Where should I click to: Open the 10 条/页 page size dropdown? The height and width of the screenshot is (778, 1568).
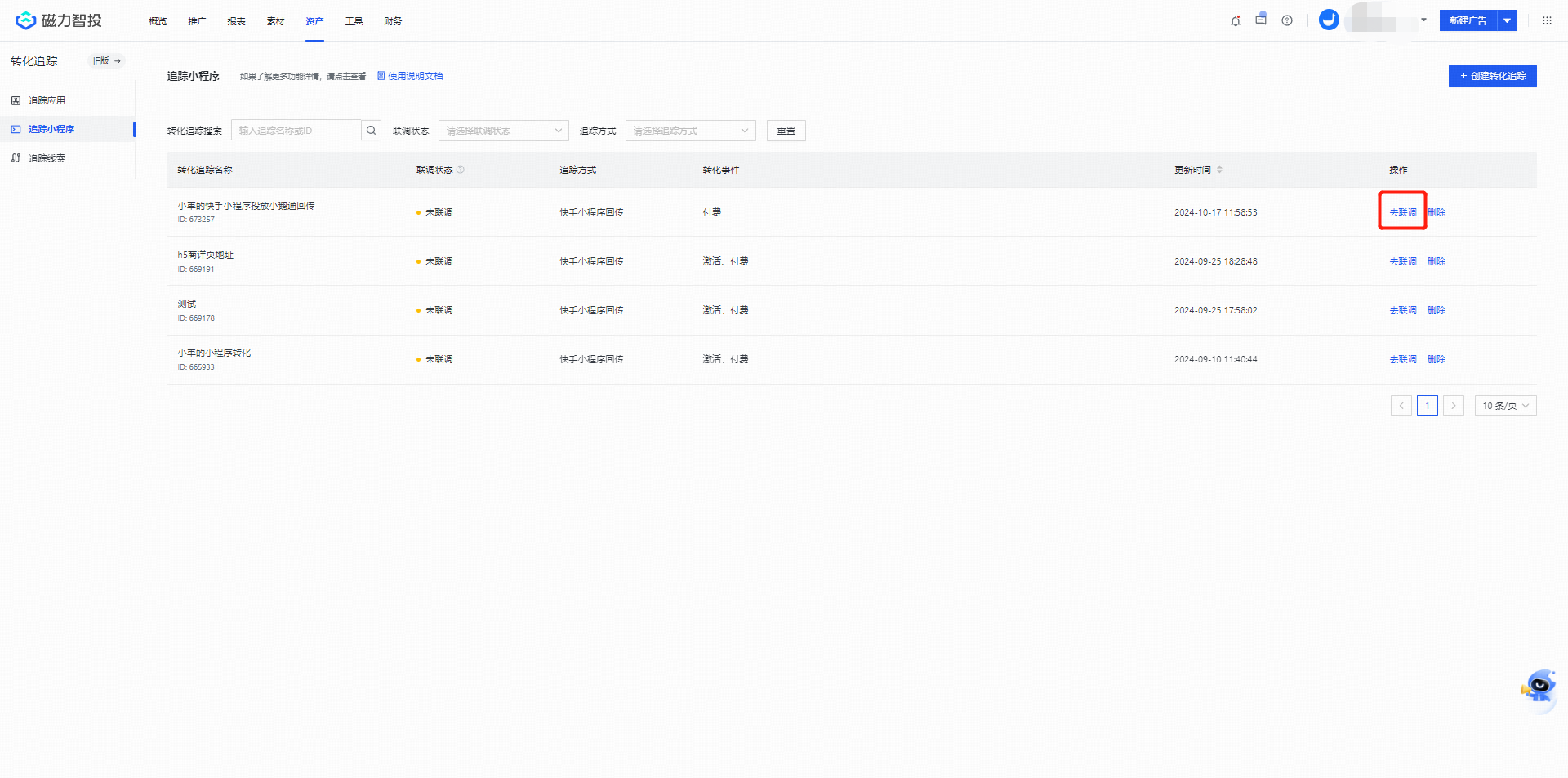(1506, 406)
